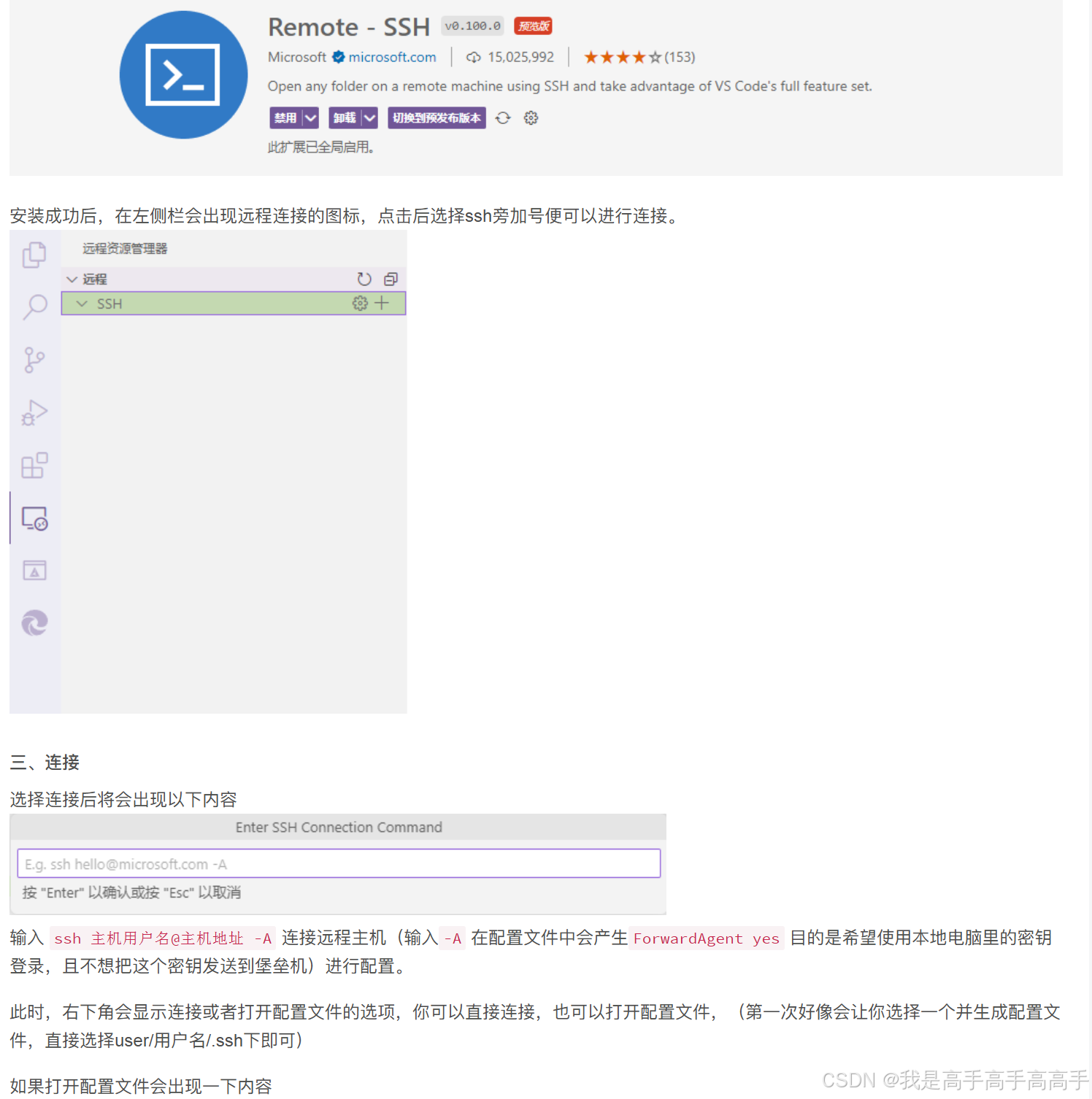
Task: Click the extension sync icon
Action: pos(503,117)
